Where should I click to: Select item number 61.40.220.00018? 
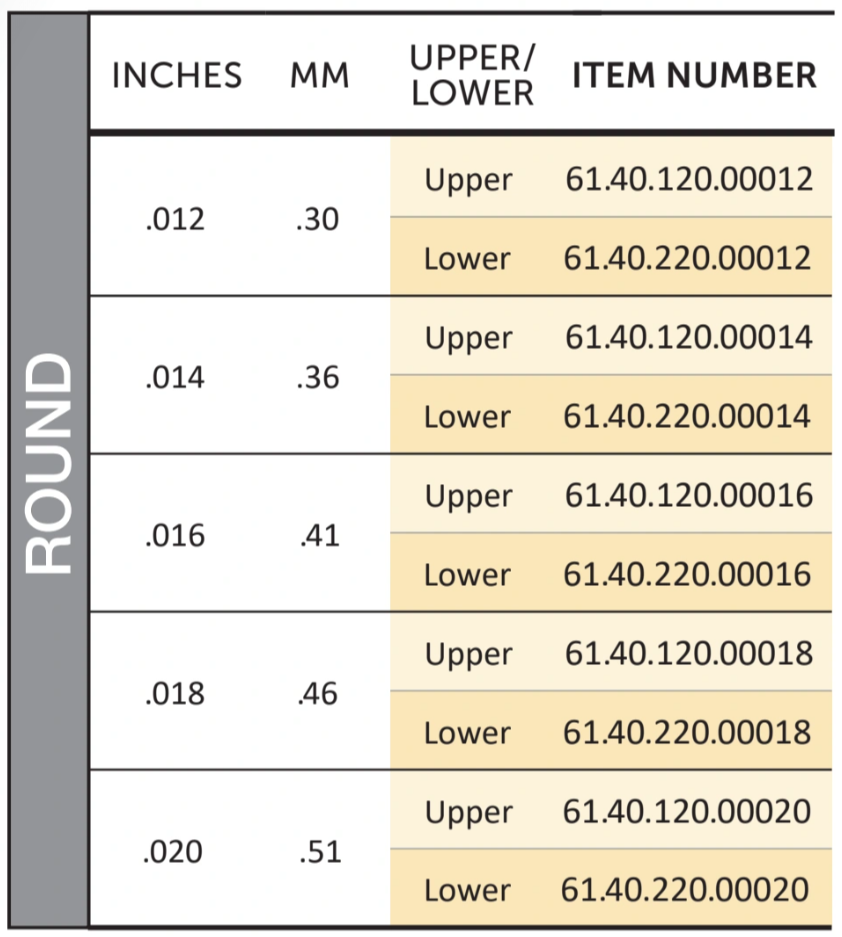687,732
